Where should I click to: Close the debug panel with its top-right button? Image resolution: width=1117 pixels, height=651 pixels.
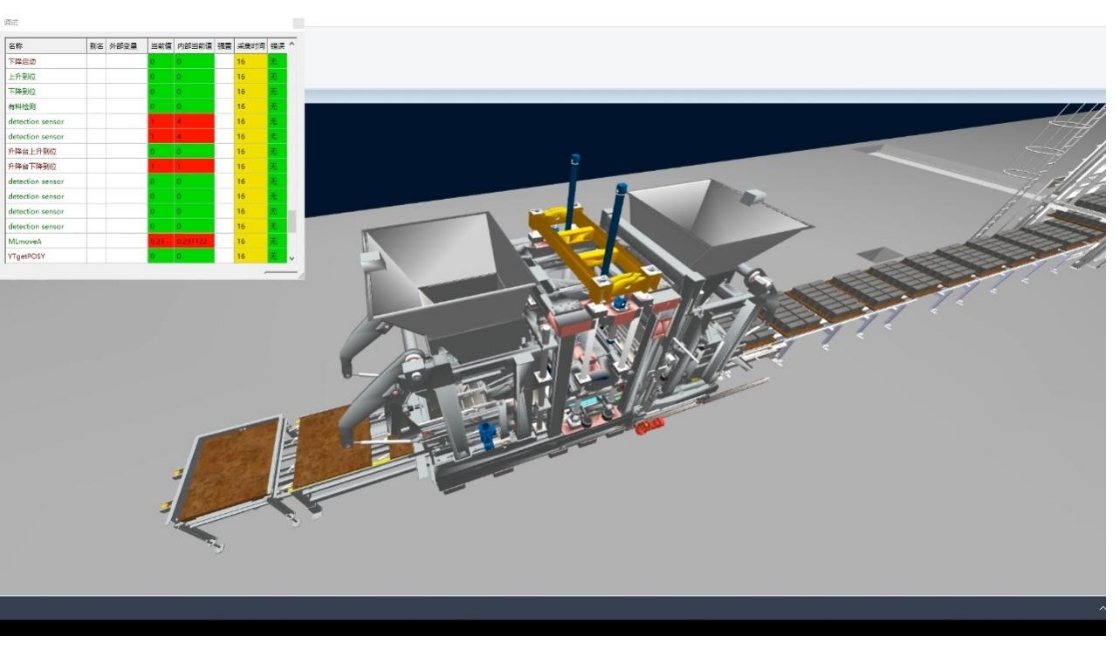298,22
